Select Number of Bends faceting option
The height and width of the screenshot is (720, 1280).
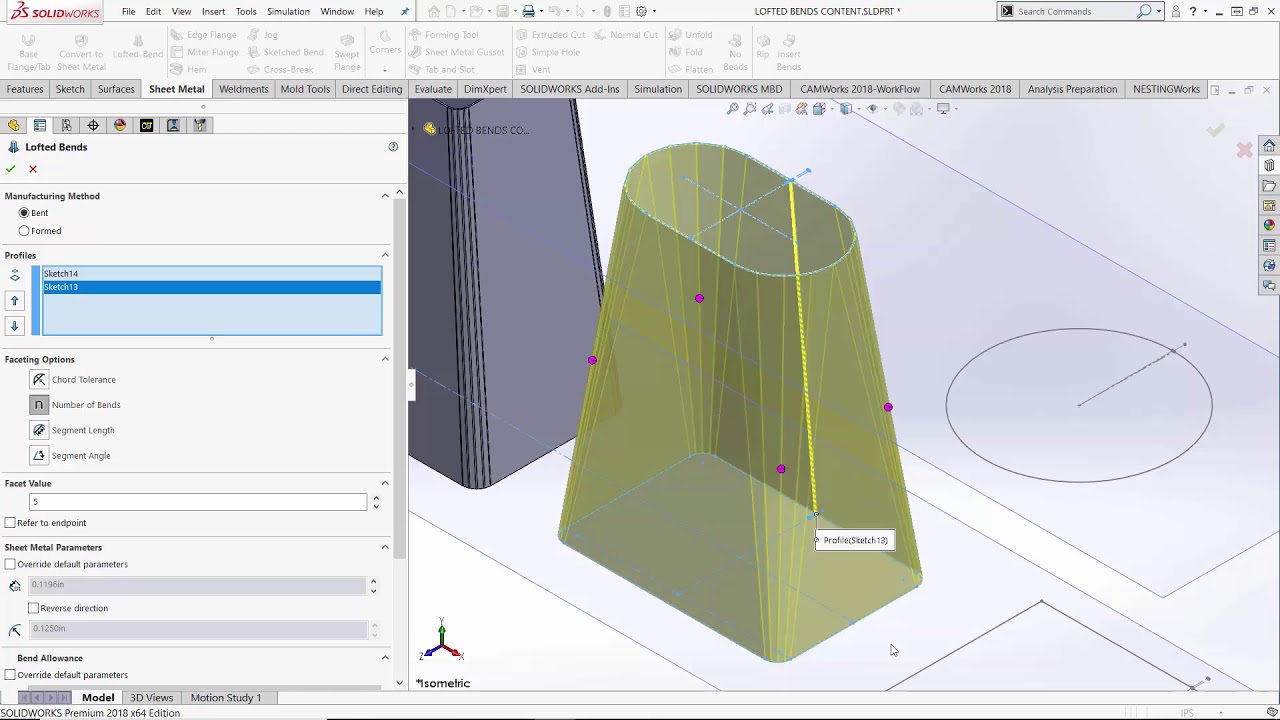click(39, 405)
